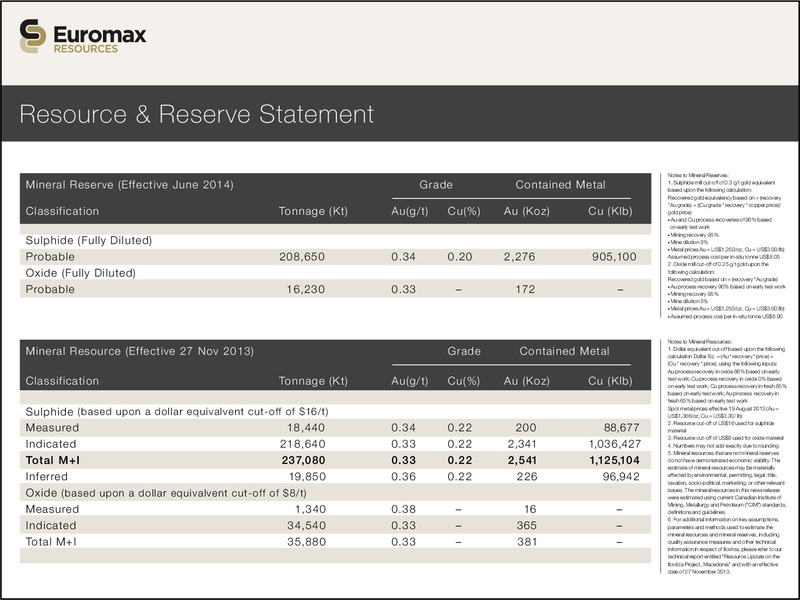Click bold 'Total M+I' row label

click(x=53, y=460)
